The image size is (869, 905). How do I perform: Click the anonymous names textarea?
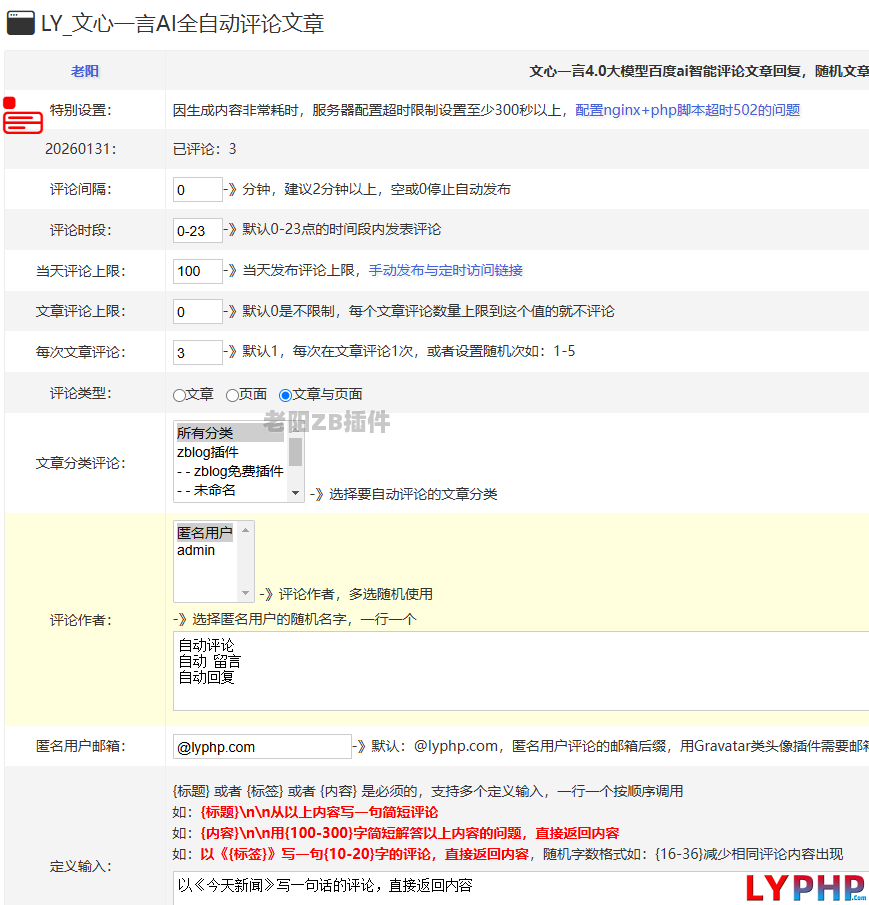tap(520, 670)
